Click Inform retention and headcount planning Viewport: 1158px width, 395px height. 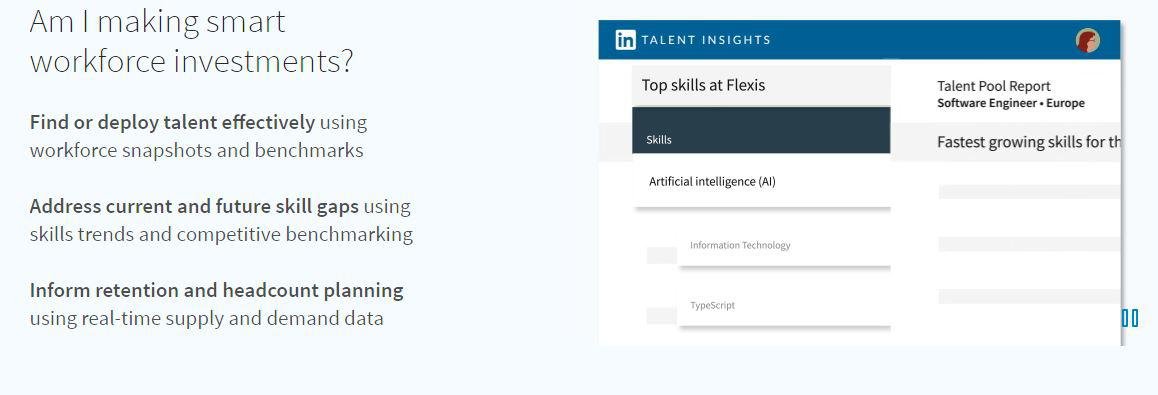(x=216, y=290)
